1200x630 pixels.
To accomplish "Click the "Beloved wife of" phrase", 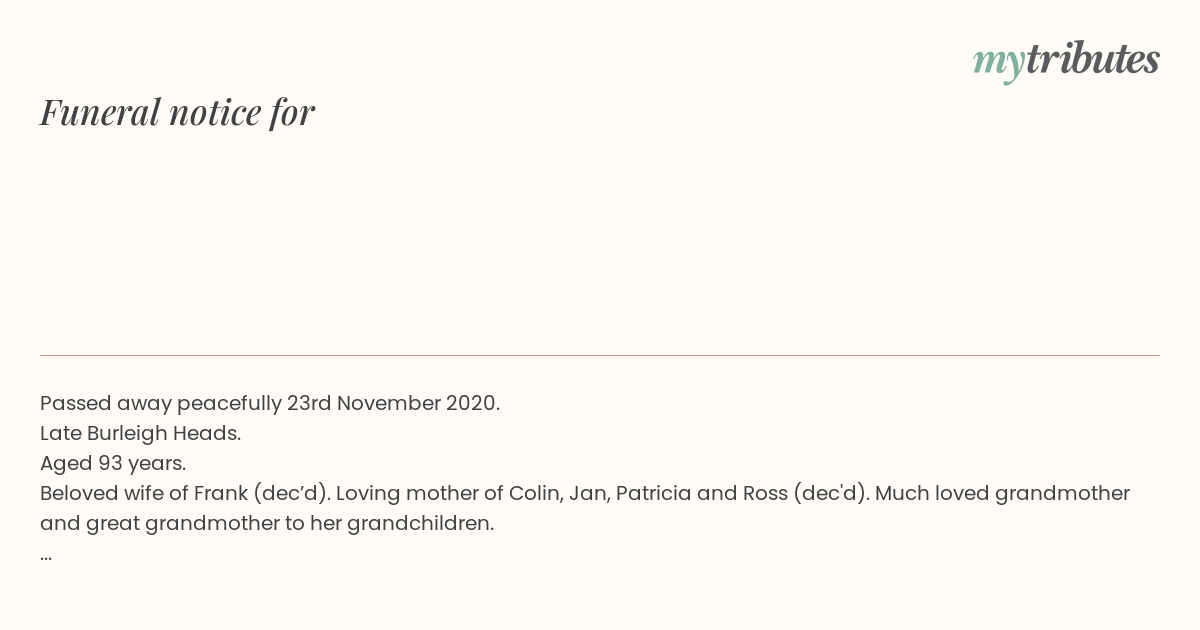I will (x=113, y=493).
